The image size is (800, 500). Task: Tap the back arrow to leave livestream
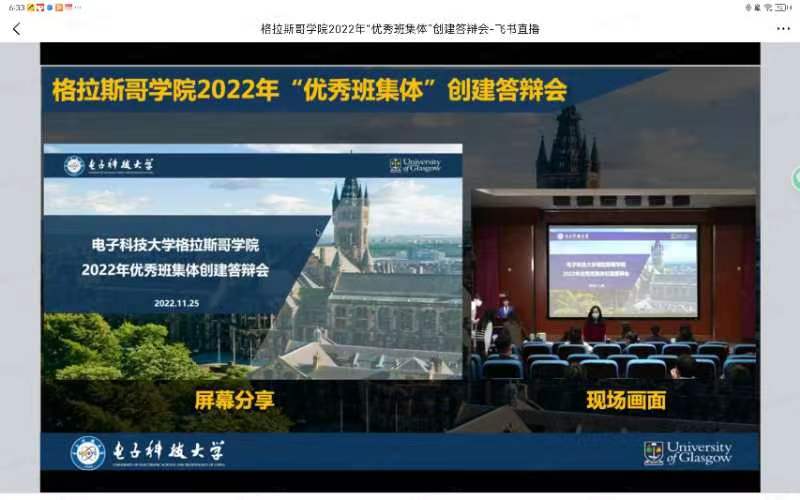pos(16,29)
